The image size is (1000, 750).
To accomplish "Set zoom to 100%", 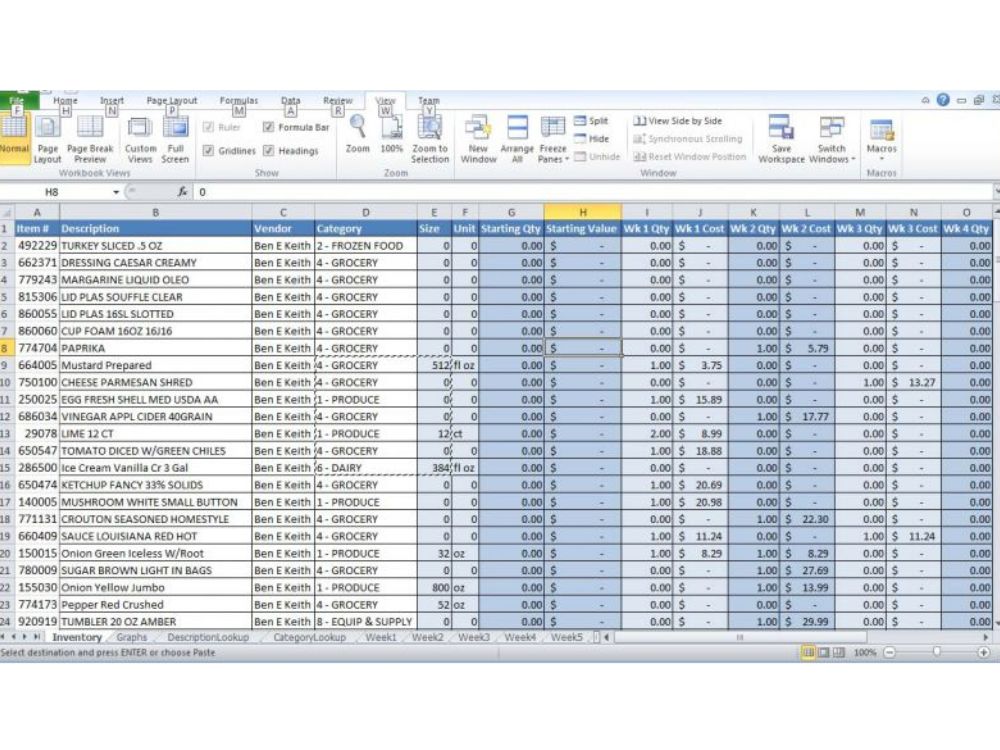I will 392,135.
